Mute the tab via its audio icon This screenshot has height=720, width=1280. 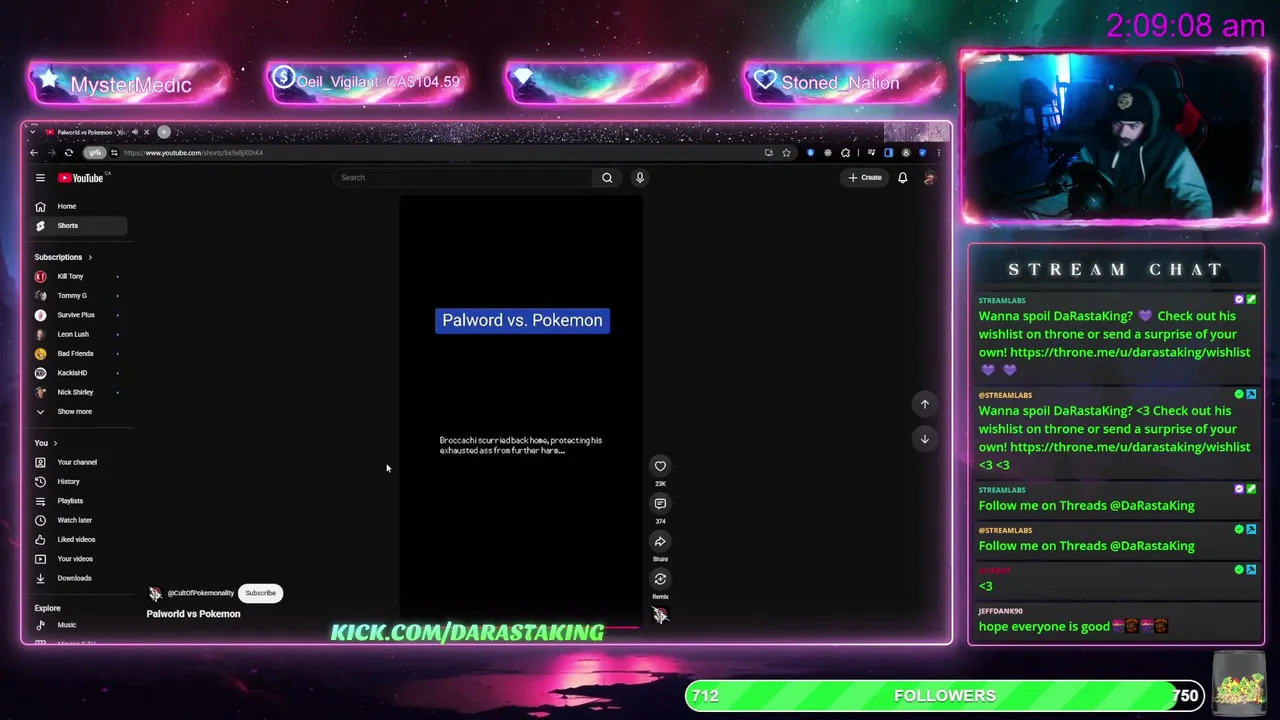(x=133, y=132)
